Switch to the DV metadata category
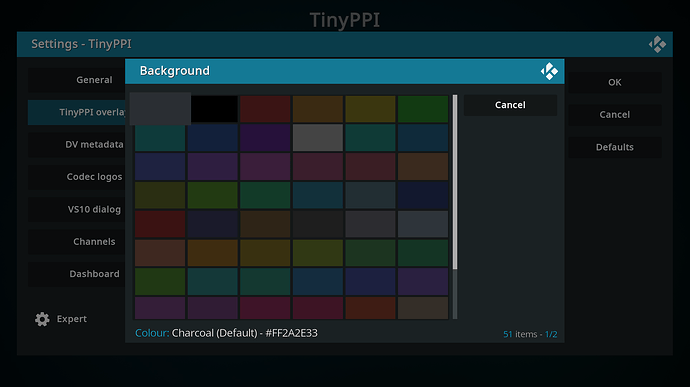Screen dimensions: 690x387 click(x=77, y=144)
